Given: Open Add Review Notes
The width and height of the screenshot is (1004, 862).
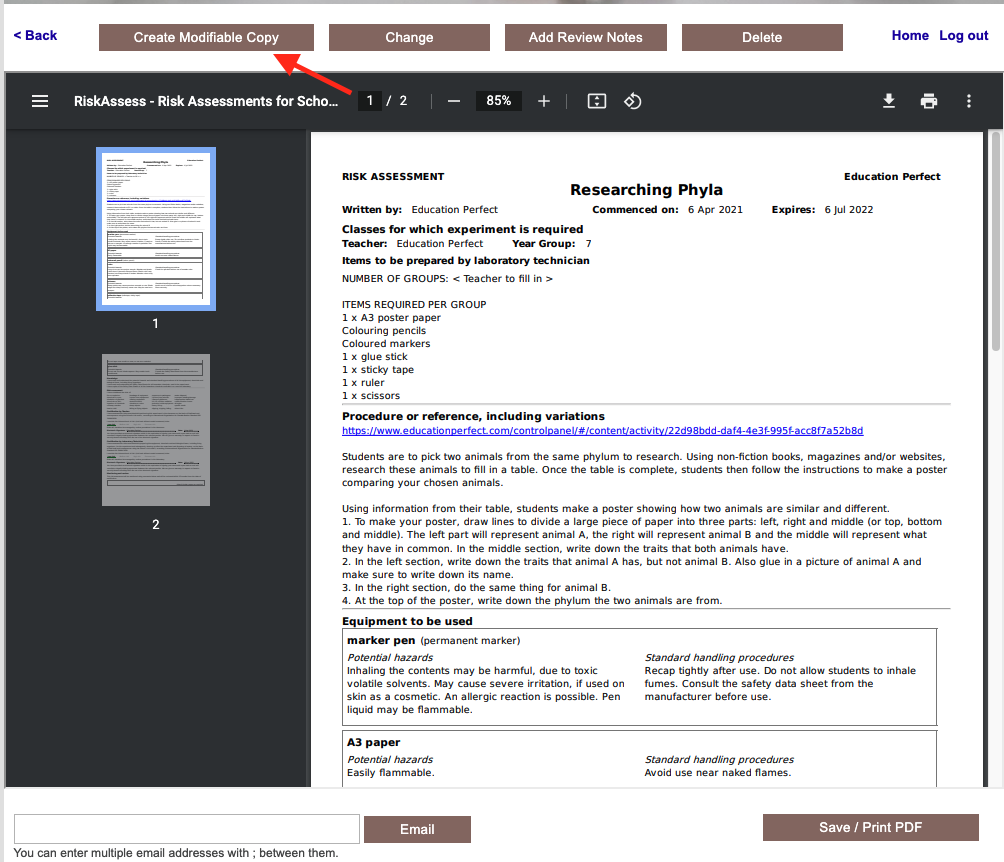Looking at the screenshot, I should click(x=585, y=37).
